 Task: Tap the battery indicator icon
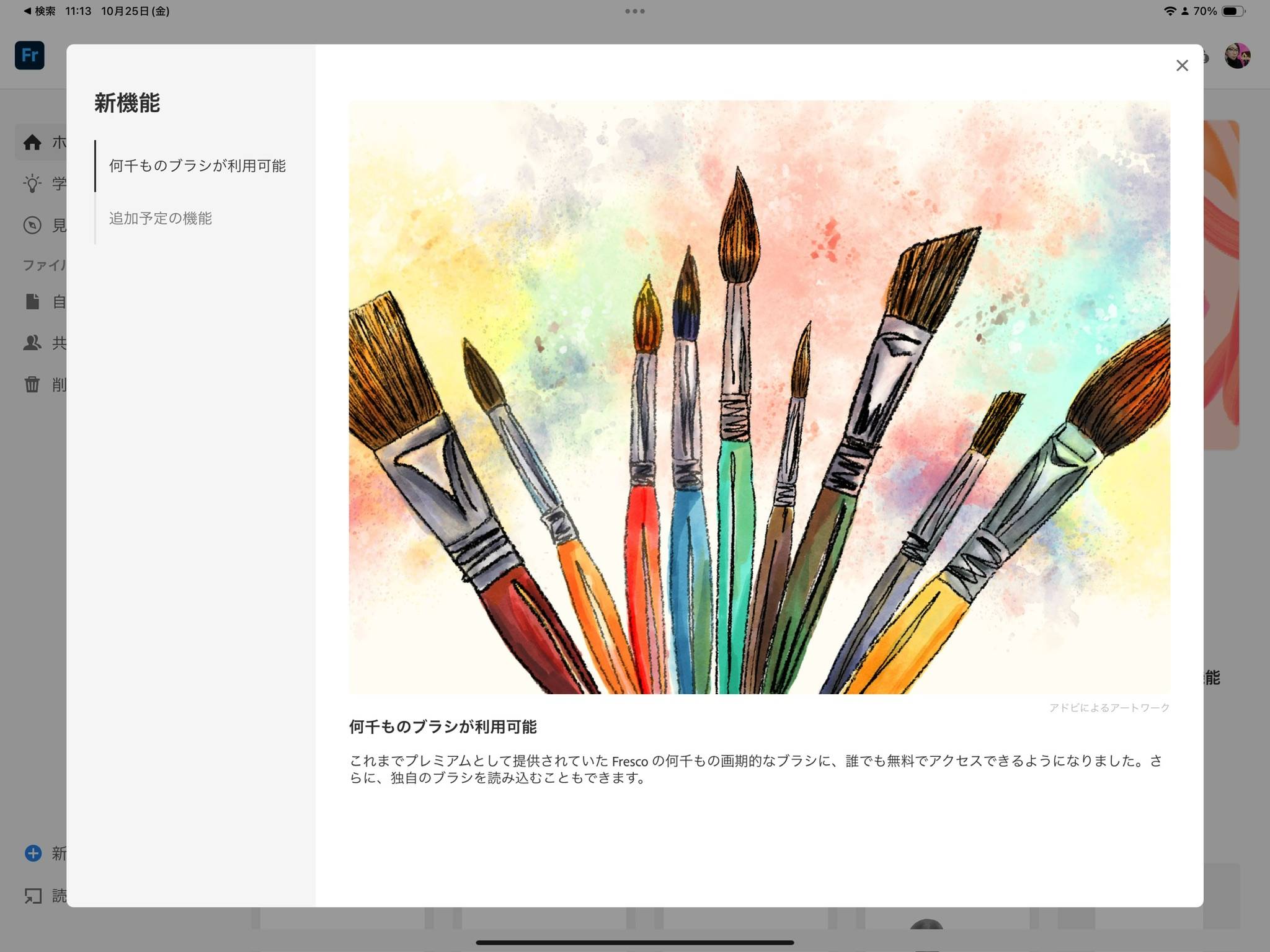point(1233,11)
